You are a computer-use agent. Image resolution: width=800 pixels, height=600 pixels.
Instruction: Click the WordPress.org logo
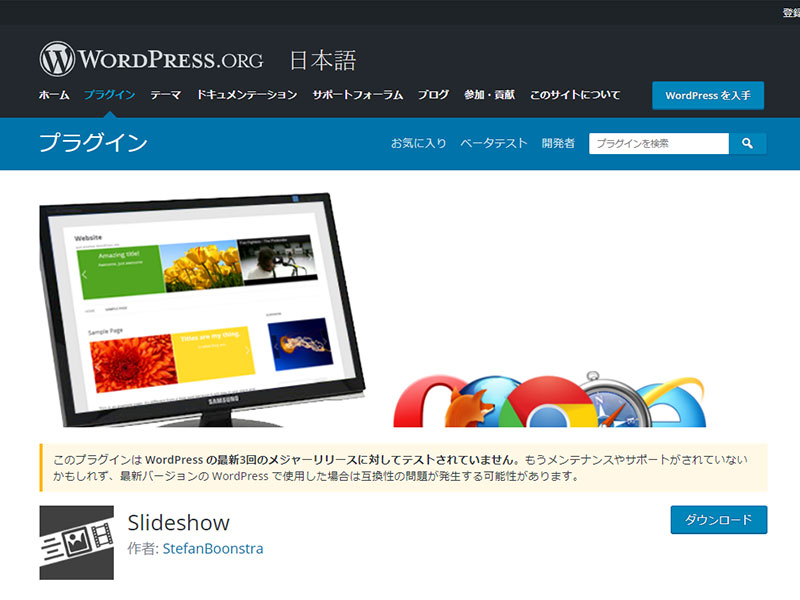[151, 59]
